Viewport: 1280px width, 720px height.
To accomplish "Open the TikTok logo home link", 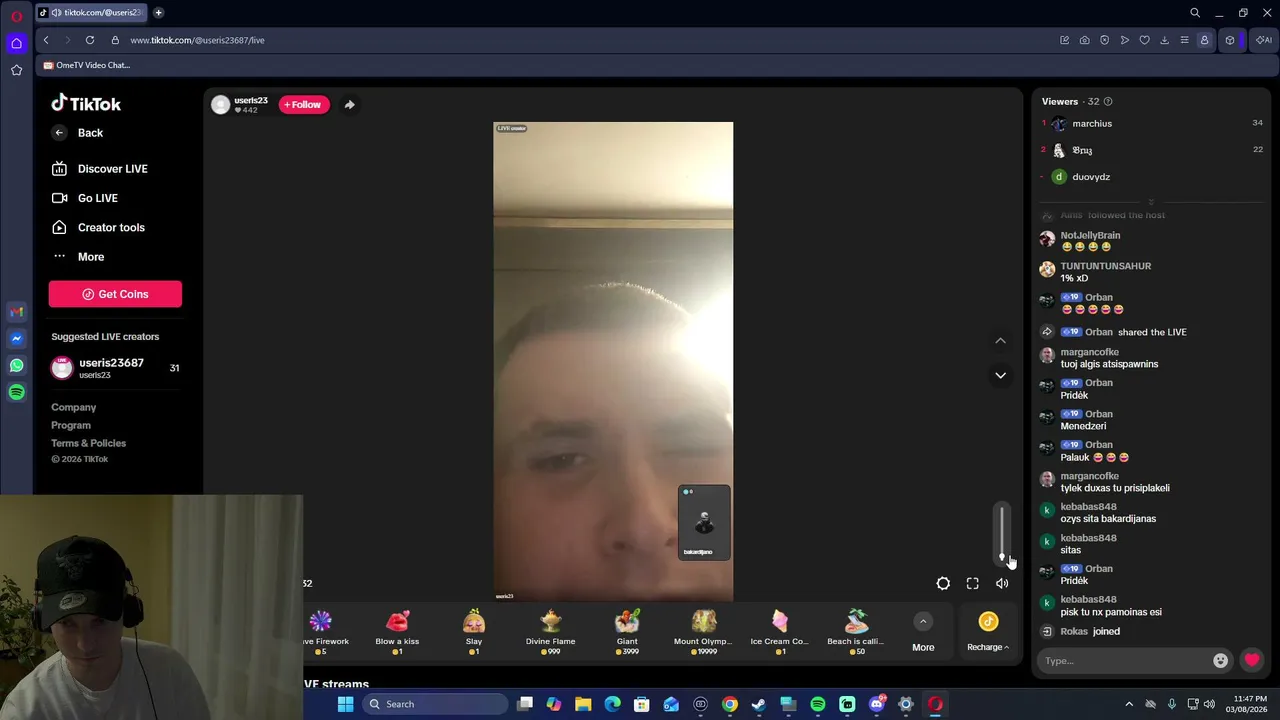I will point(86,103).
